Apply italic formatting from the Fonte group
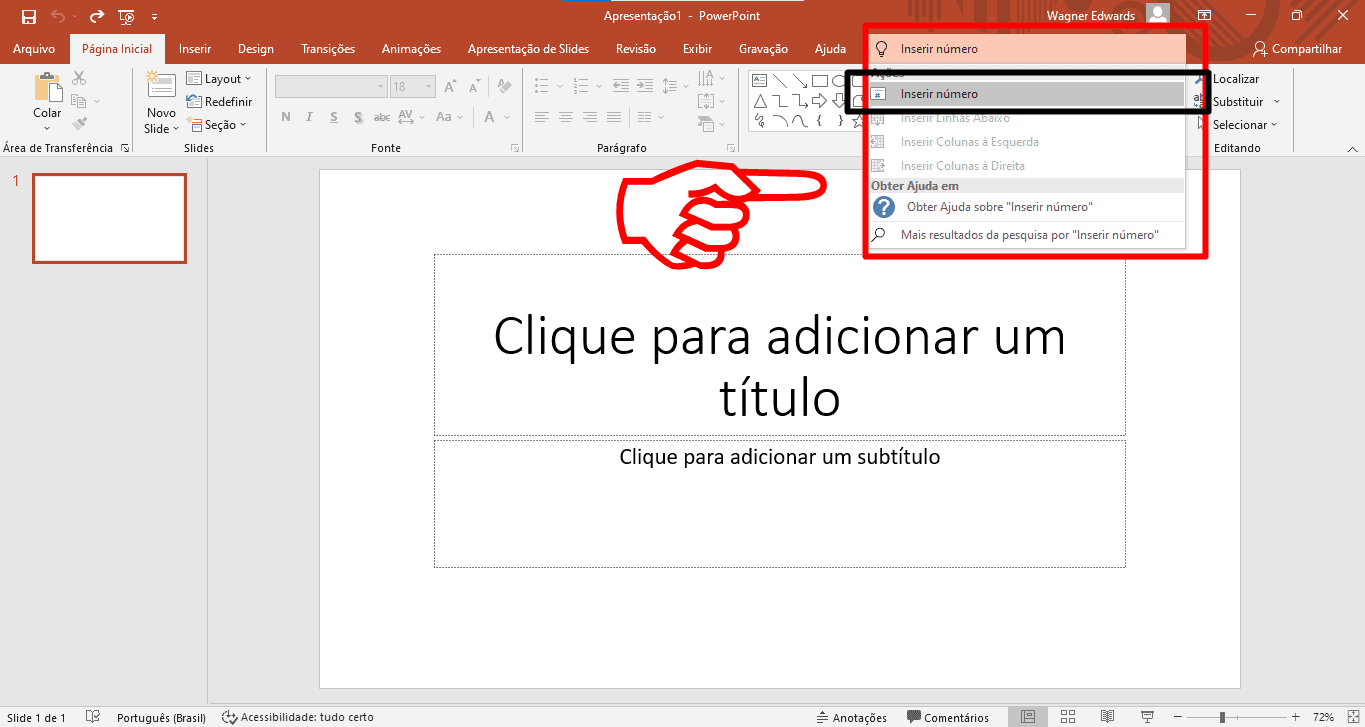 coord(309,117)
